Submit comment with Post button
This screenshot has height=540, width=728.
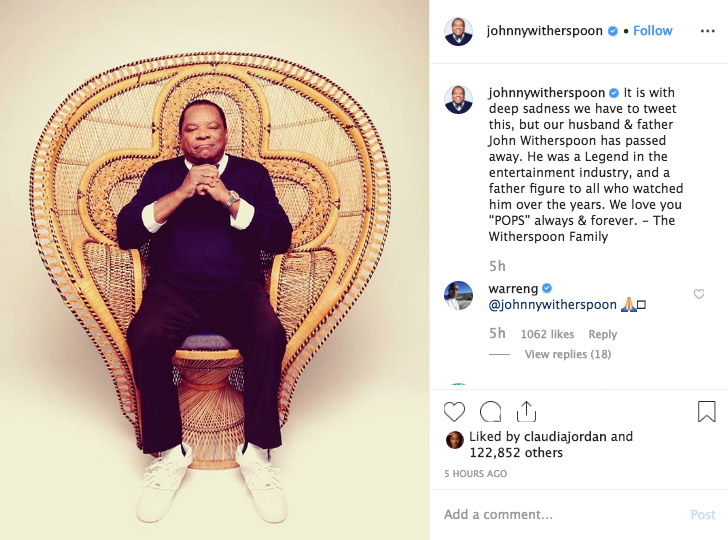coord(703,514)
